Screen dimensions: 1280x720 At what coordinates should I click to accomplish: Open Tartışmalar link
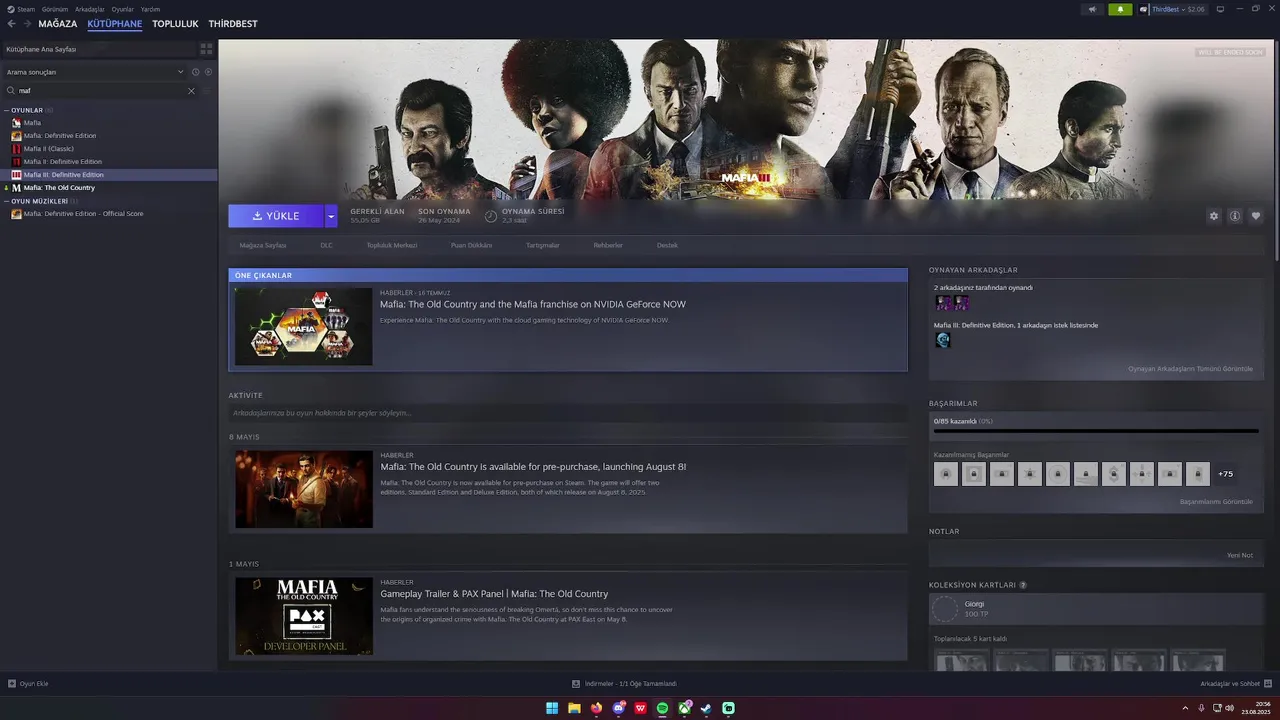tap(543, 245)
